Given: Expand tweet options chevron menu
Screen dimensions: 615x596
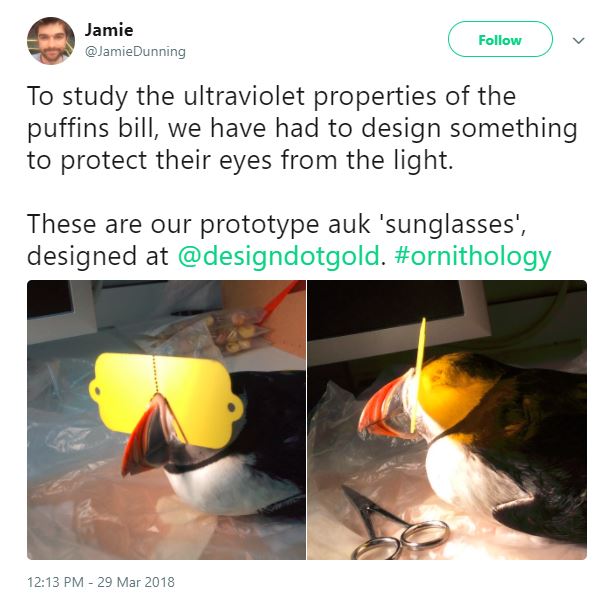Looking at the screenshot, I should [579, 40].
